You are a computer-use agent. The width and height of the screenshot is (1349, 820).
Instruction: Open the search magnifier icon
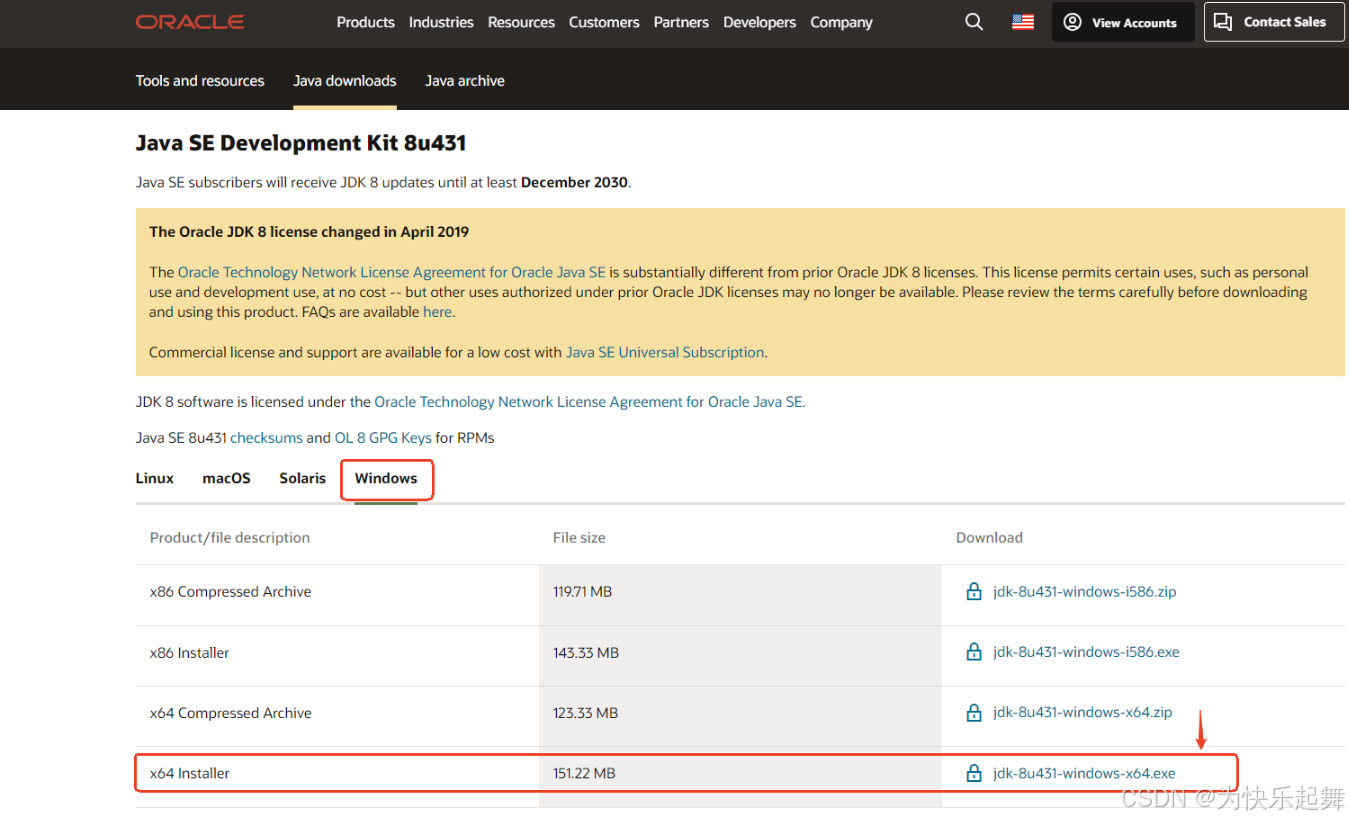[x=974, y=22]
